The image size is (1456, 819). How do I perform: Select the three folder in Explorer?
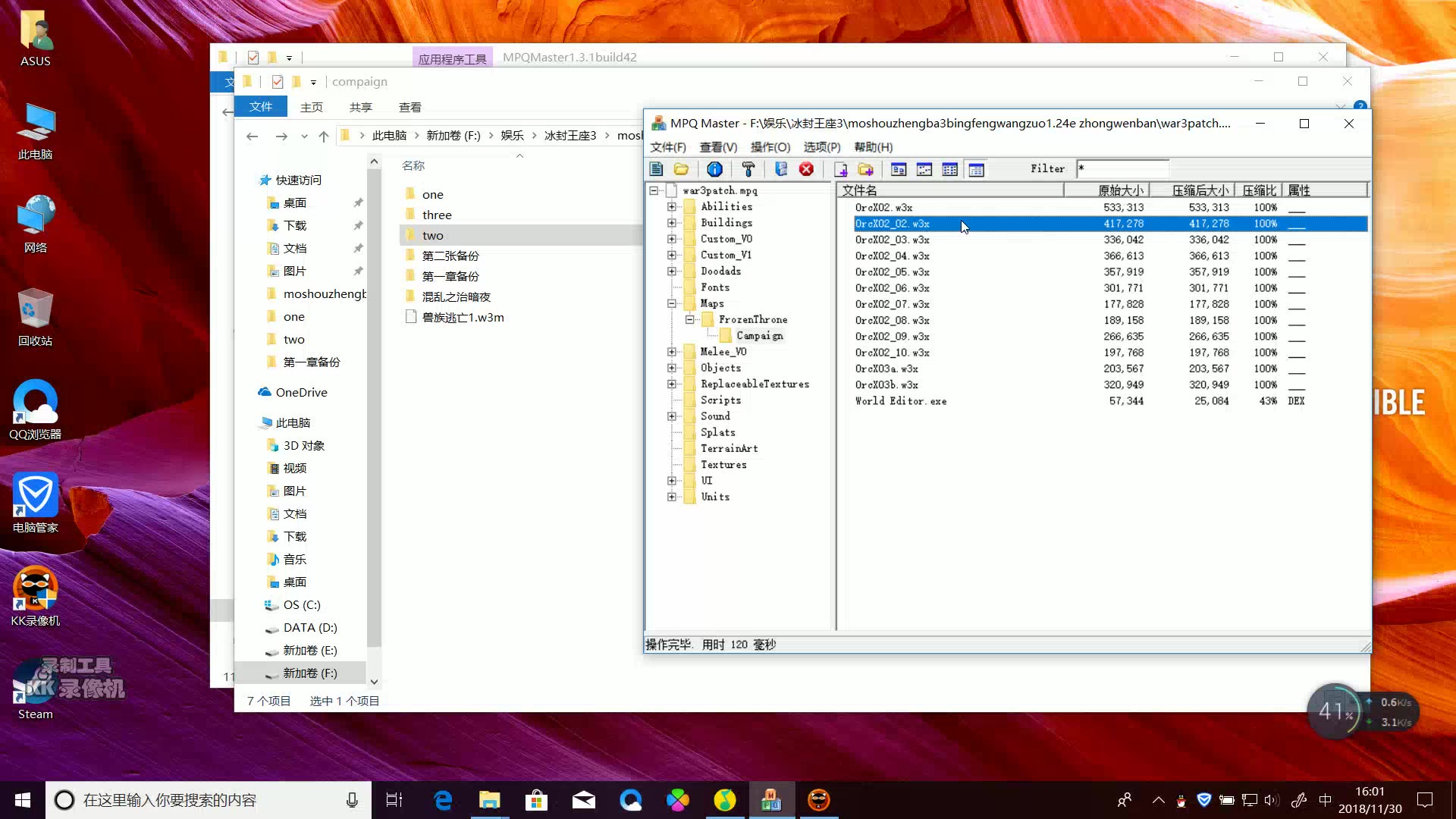coord(437,215)
